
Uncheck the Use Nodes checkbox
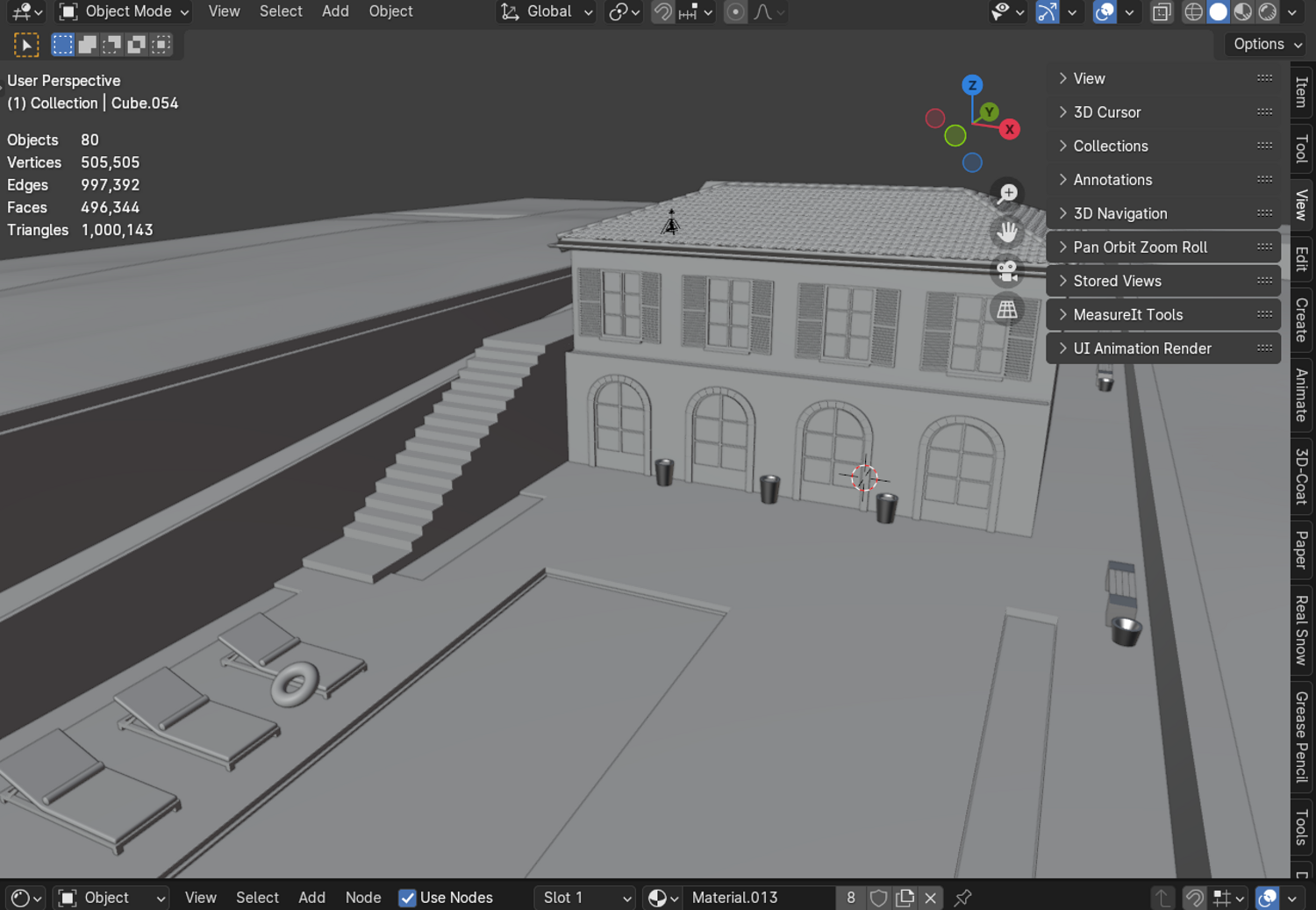[407, 898]
